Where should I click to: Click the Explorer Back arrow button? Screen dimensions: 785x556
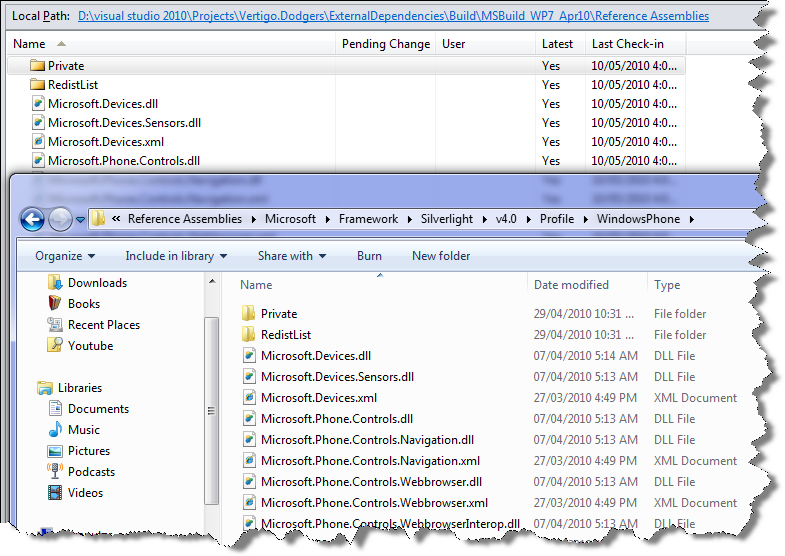coord(33,220)
